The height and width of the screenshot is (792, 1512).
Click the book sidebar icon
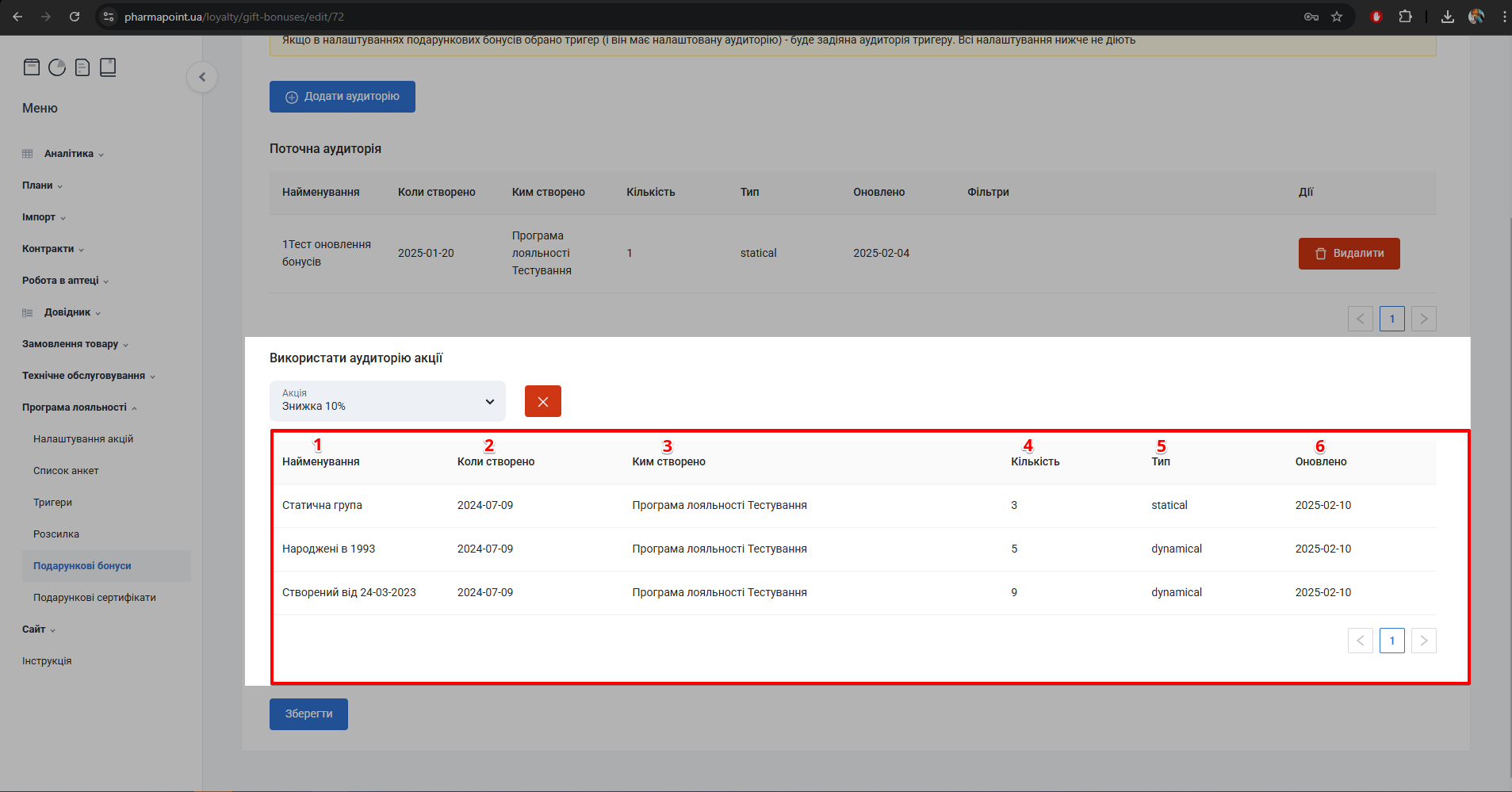[x=108, y=67]
